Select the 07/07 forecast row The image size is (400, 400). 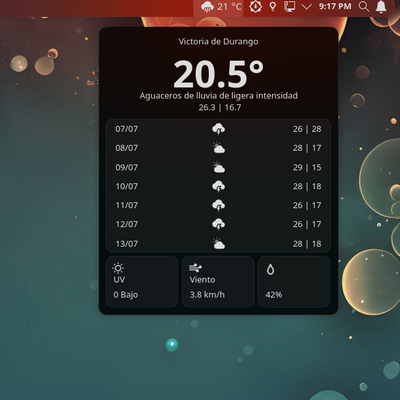click(x=218, y=129)
